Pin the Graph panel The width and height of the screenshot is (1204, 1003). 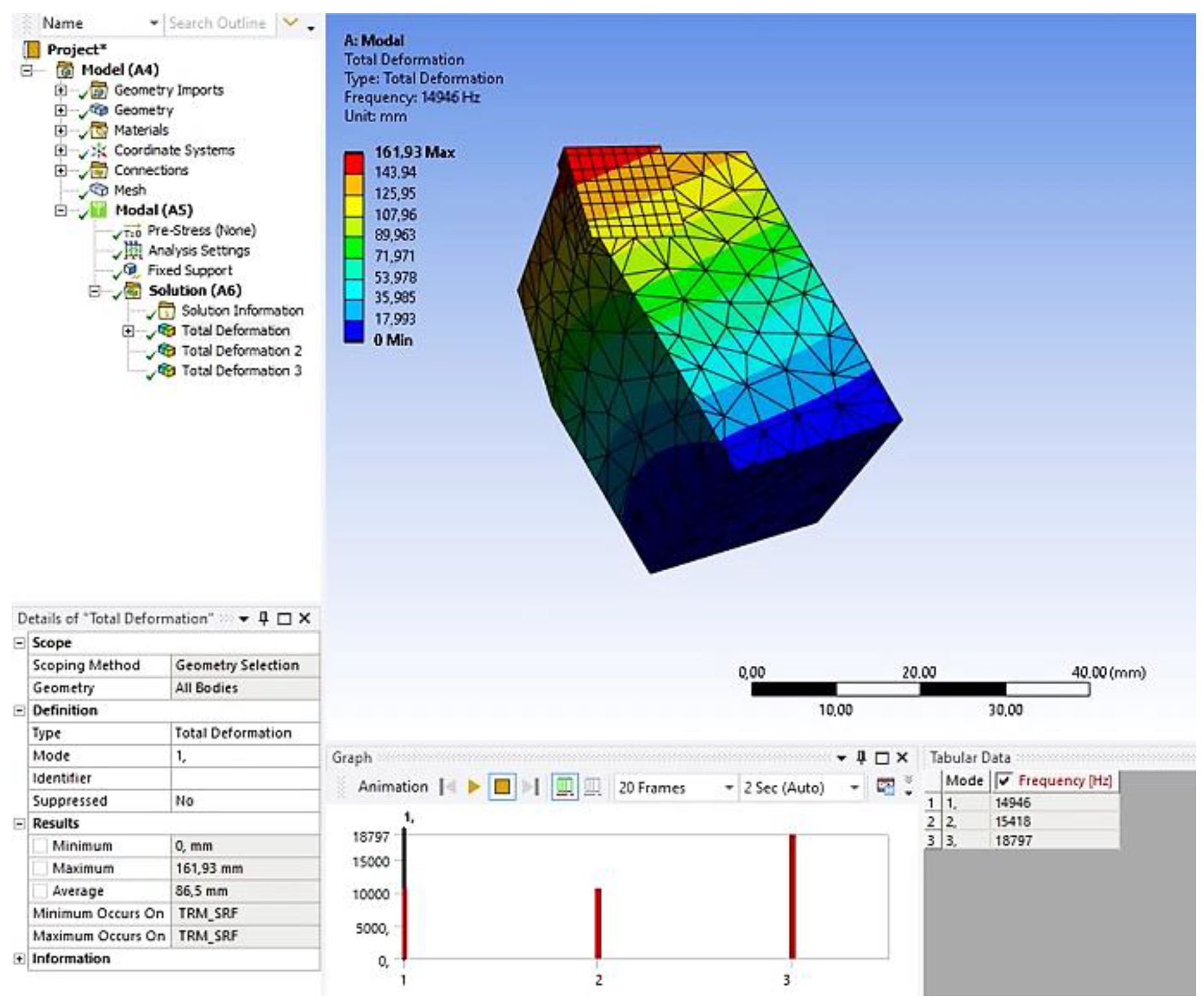pos(862,757)
